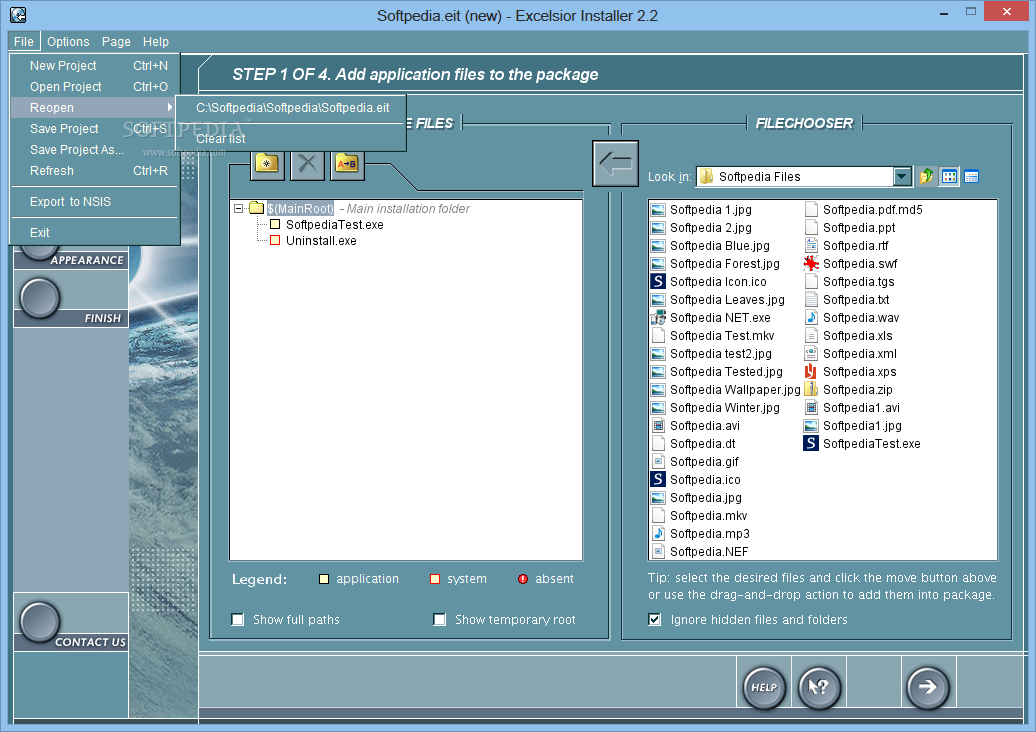Close the File menu via File
The height and width of the screenshot is (732, 1036).
coord(24,42)
